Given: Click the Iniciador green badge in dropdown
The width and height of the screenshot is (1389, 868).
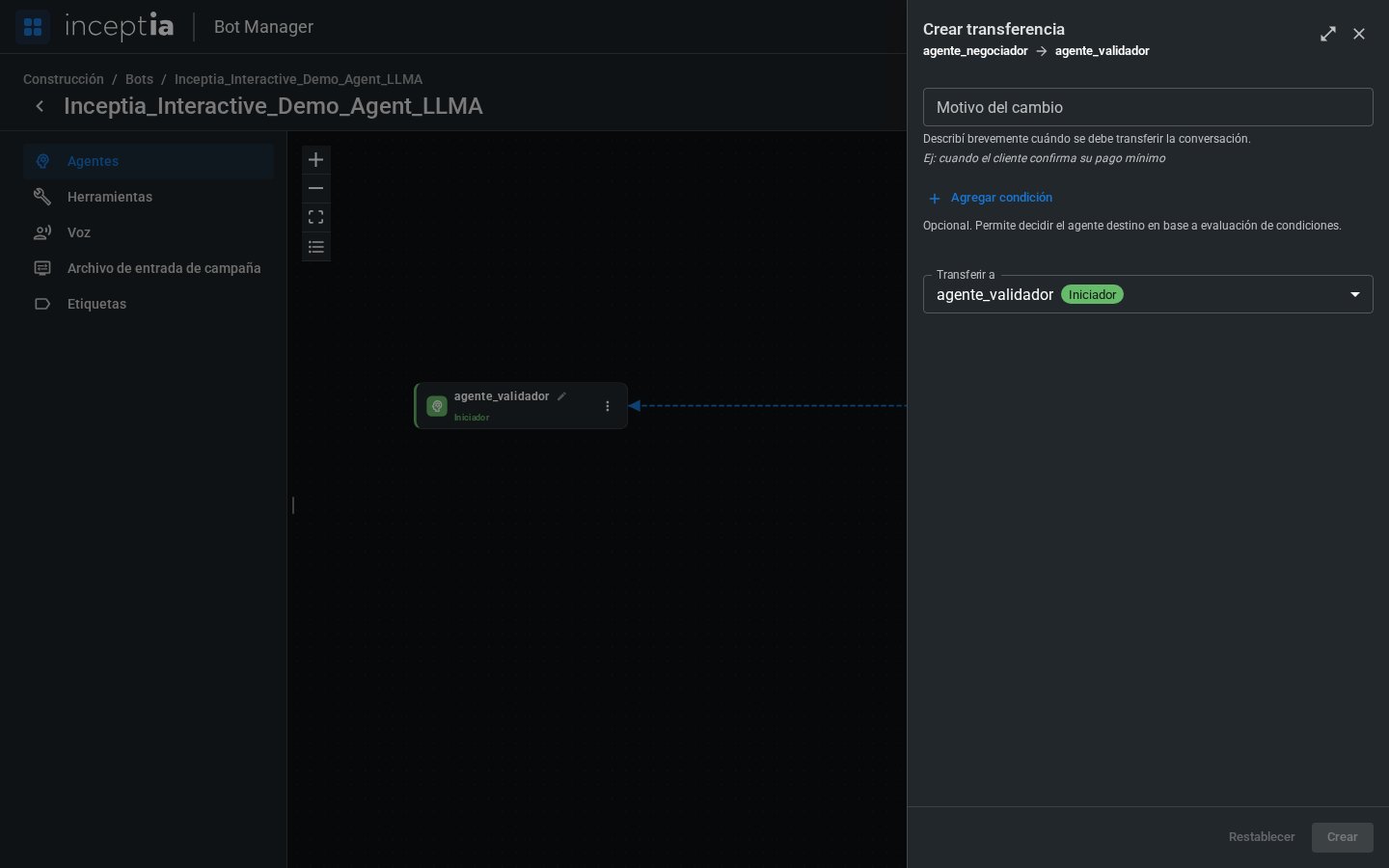Looking at the screenshot, I should [x=1092, y=294].
